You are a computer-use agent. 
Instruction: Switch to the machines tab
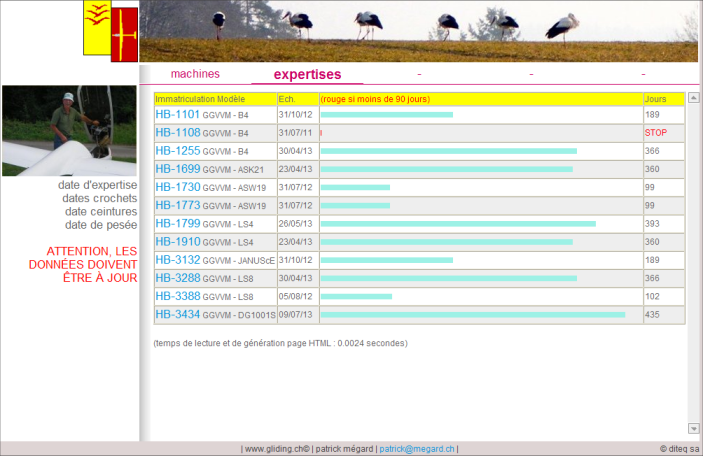tap(195, 74)
